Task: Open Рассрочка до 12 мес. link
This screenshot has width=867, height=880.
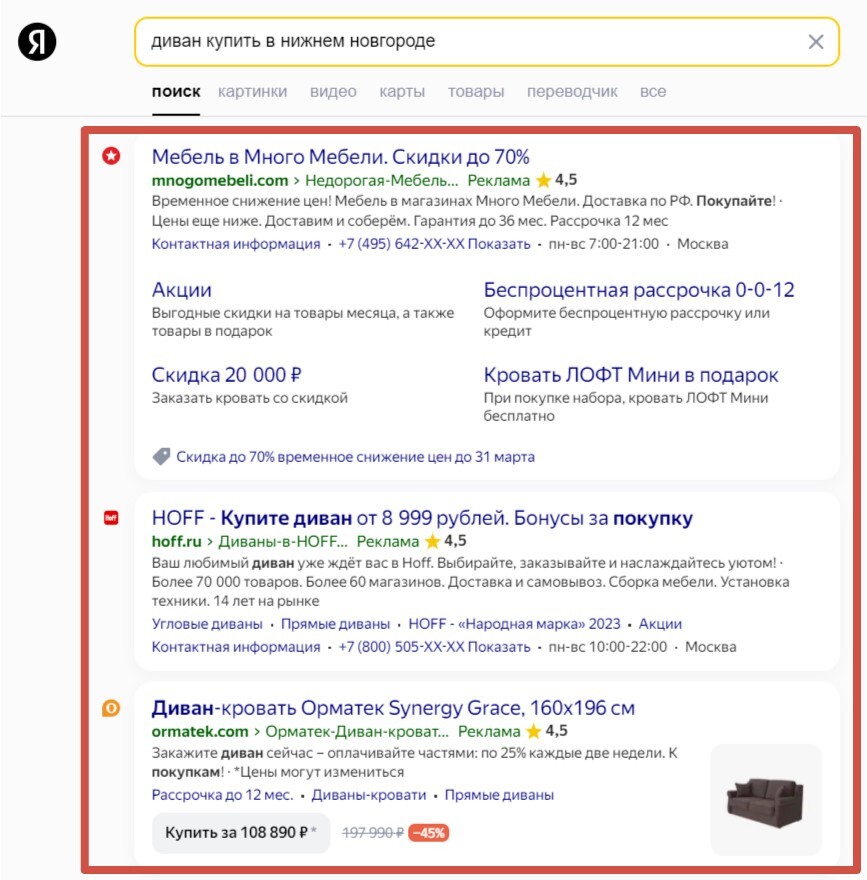Action: coord(222,795)
